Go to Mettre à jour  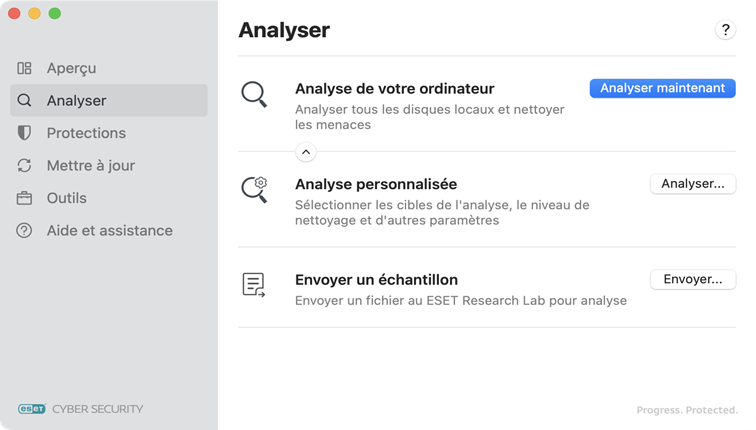point(90,166)
